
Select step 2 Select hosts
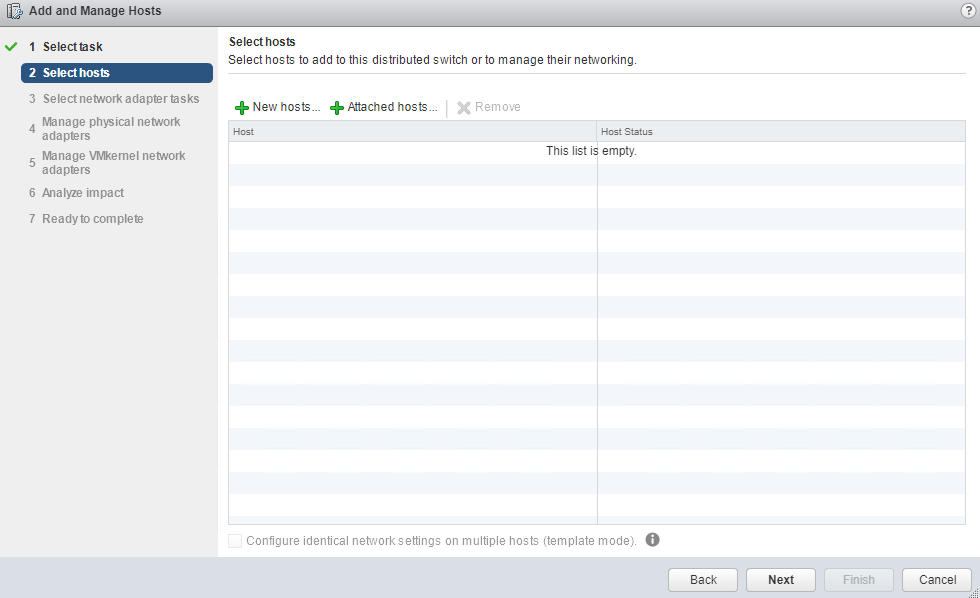76,73
